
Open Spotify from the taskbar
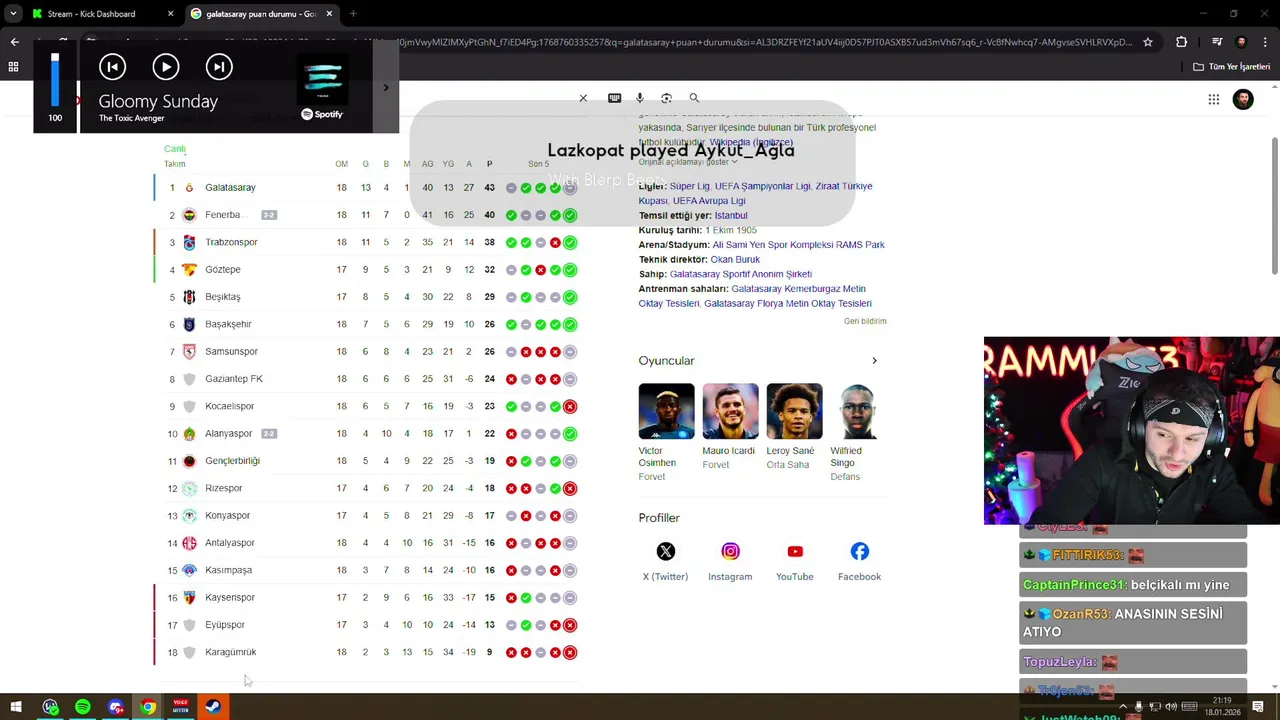(83, 707)
